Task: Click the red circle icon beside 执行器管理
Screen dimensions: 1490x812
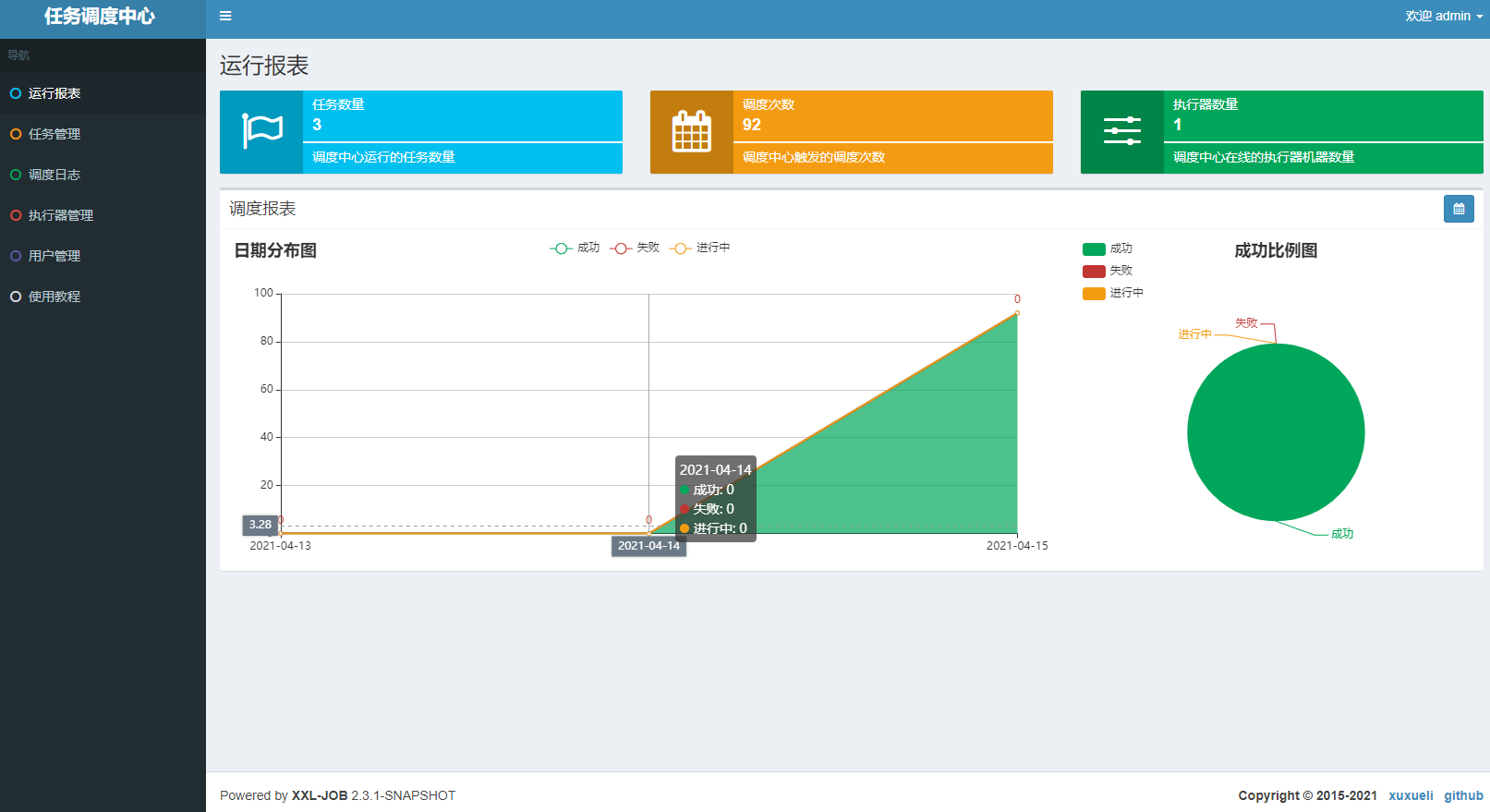Action: click(16, 215)
